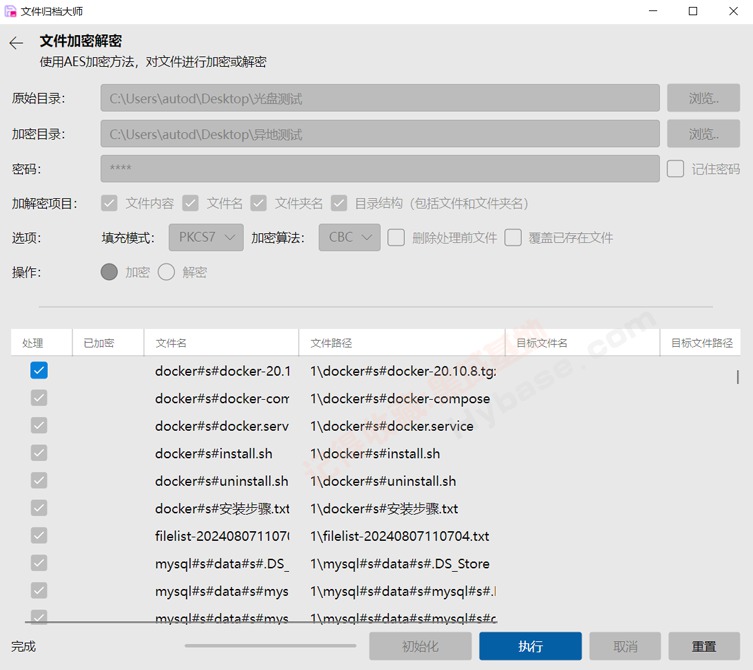Open the CBC 加密算法 dropdown

tap(349, 238)
